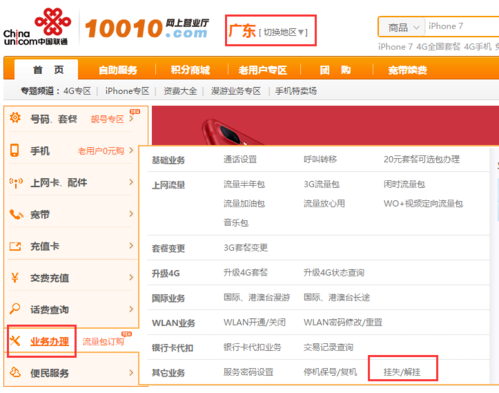499x393 pixels.
Task: Click the yen icon beside 交费充值
Action: pyautogui.click(x=15, y=277)
